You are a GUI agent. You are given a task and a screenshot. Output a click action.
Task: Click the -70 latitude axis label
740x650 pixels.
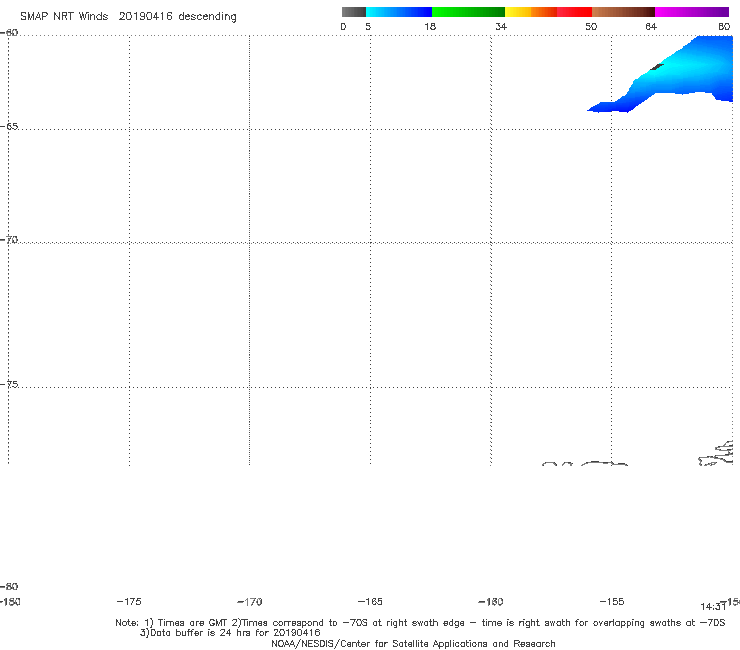[x=9, y=240]
